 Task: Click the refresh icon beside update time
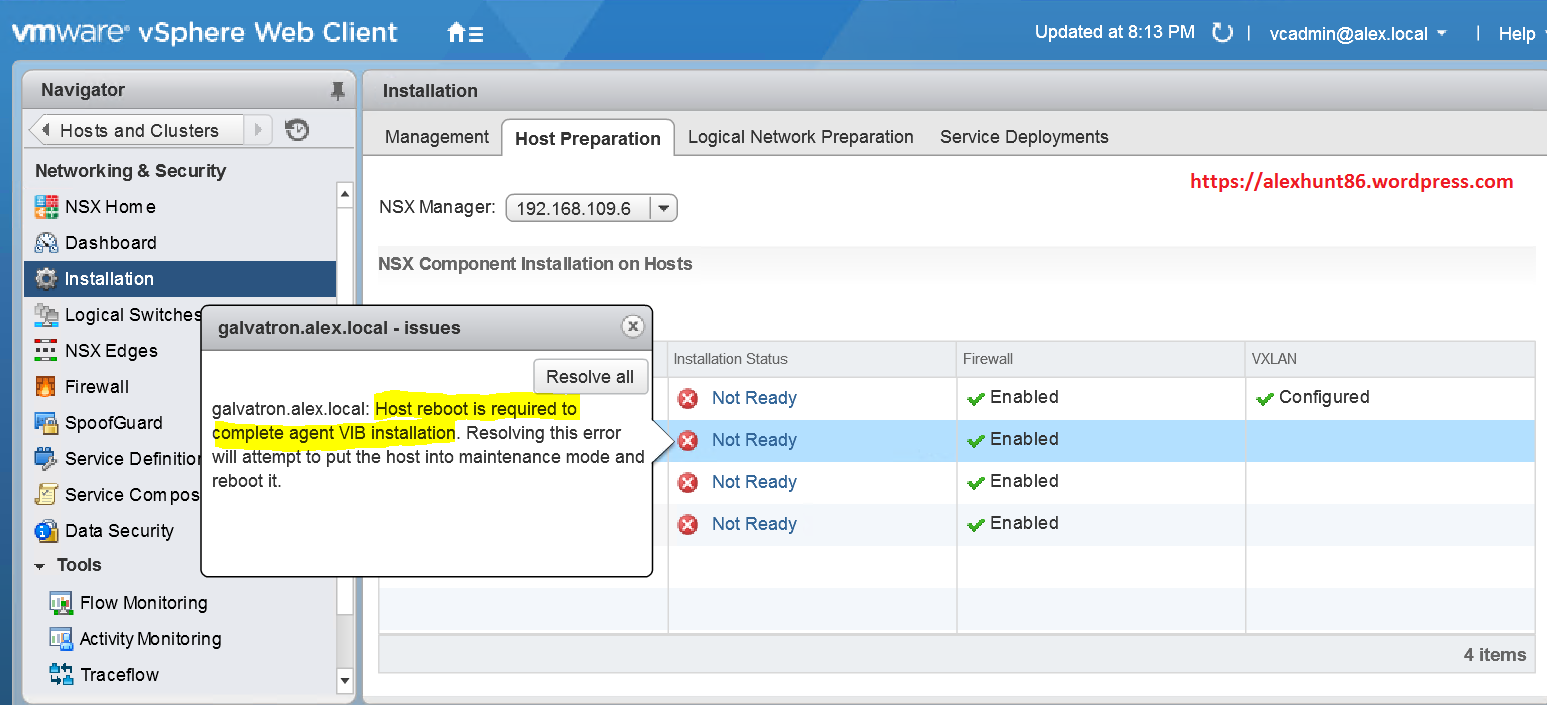pos(1222,33)
